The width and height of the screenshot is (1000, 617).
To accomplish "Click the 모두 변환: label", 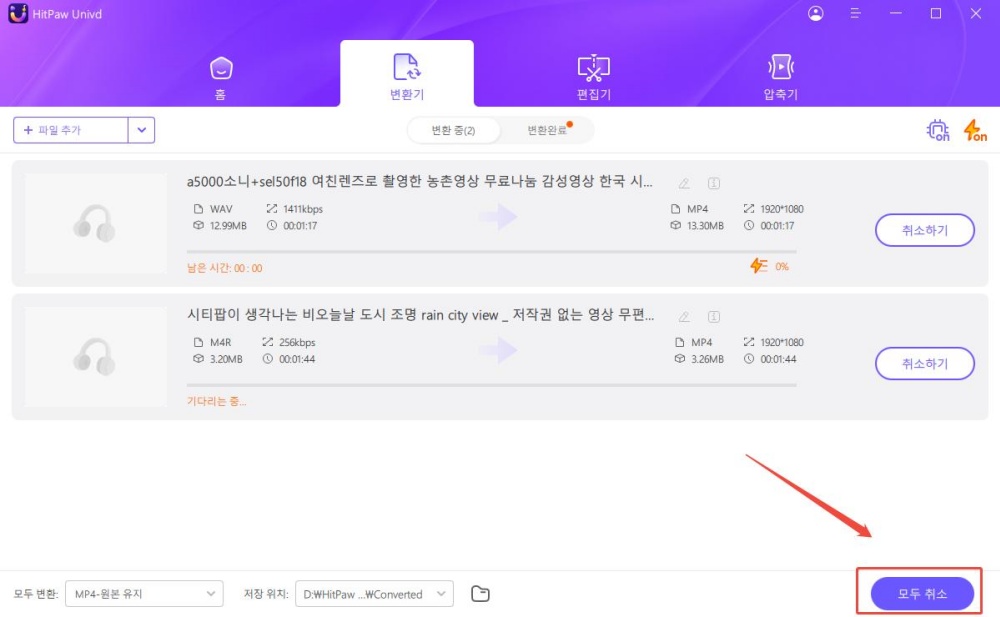I will (x=36, y=594).
